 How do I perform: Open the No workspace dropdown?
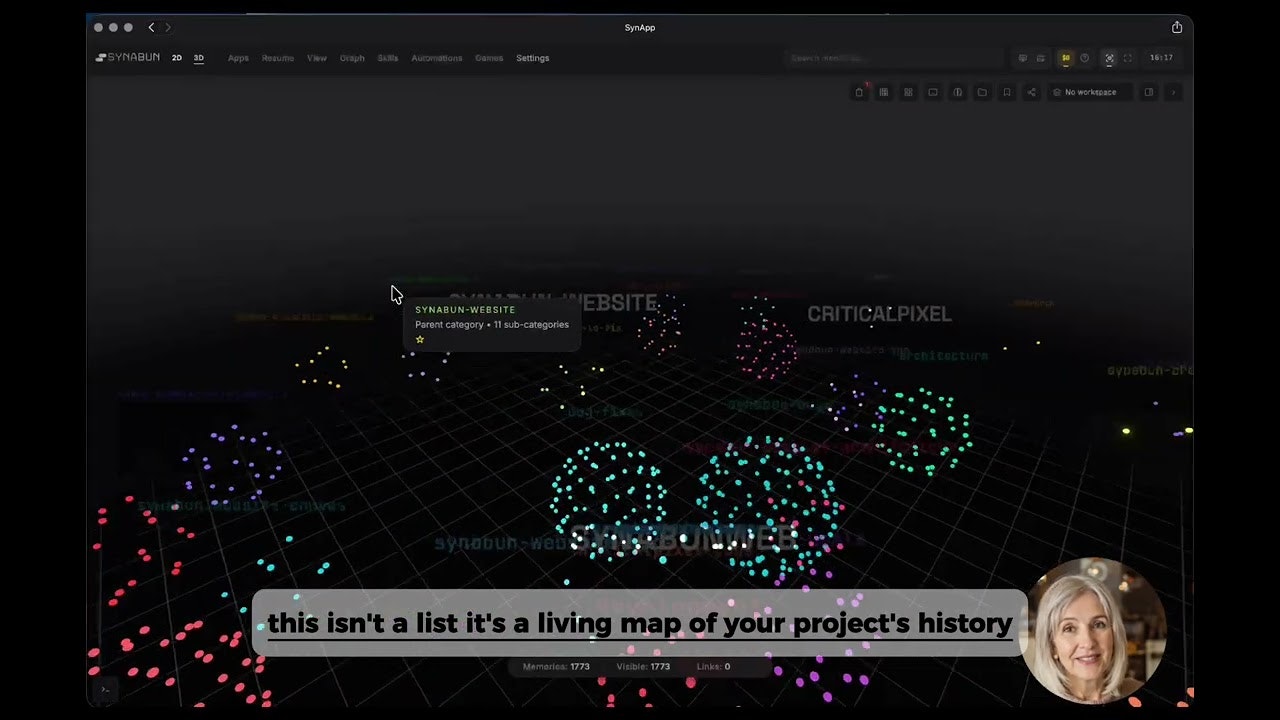[x=1088, y=92]
